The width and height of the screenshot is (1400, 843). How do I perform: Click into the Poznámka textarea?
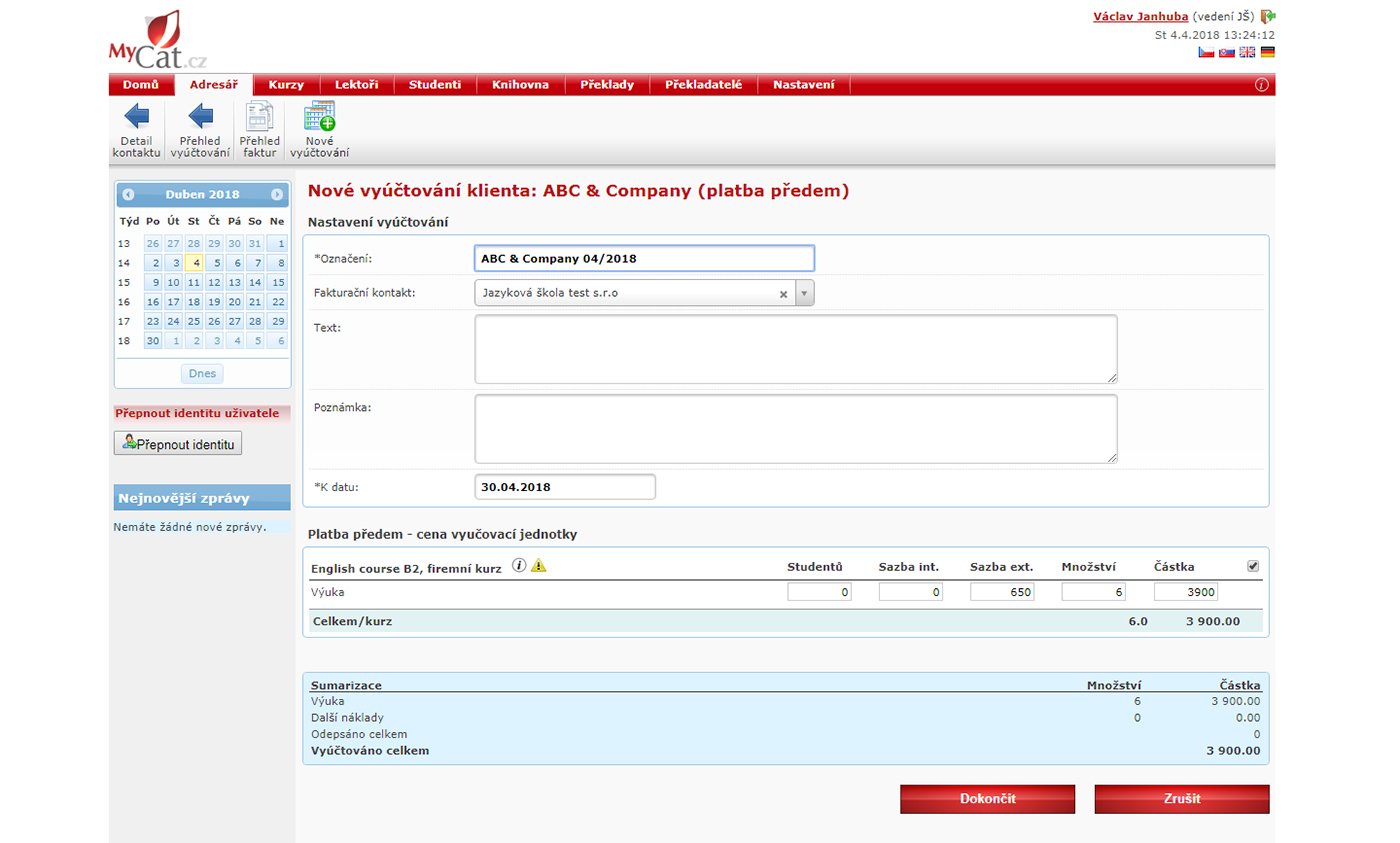[x=796, y=429]
